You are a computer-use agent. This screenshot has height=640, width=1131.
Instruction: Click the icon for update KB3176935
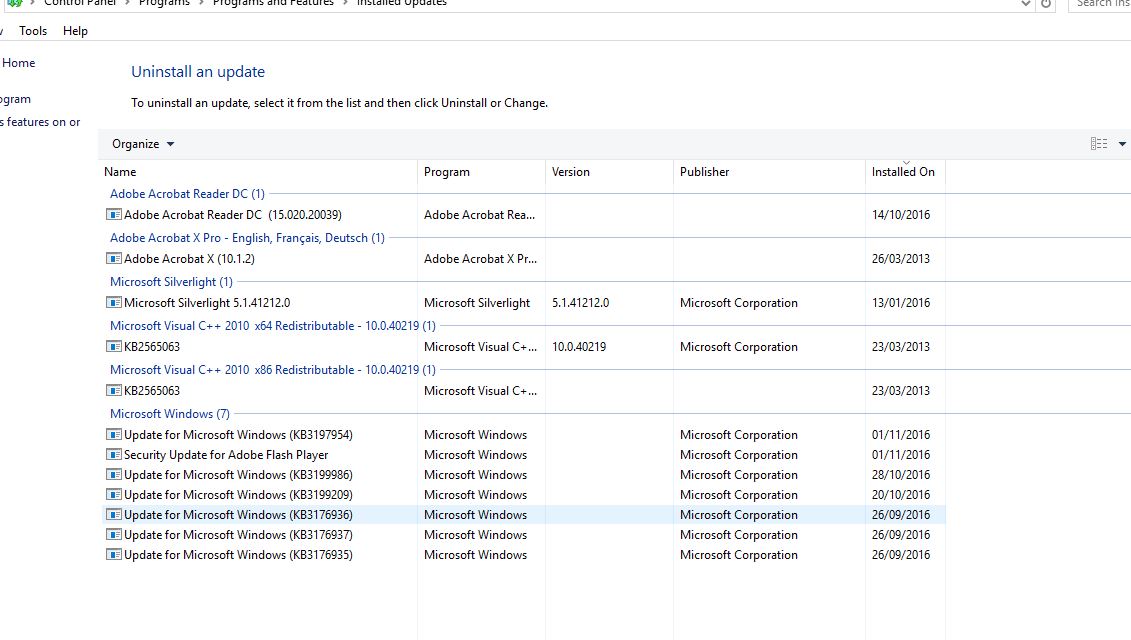(113, 554)
